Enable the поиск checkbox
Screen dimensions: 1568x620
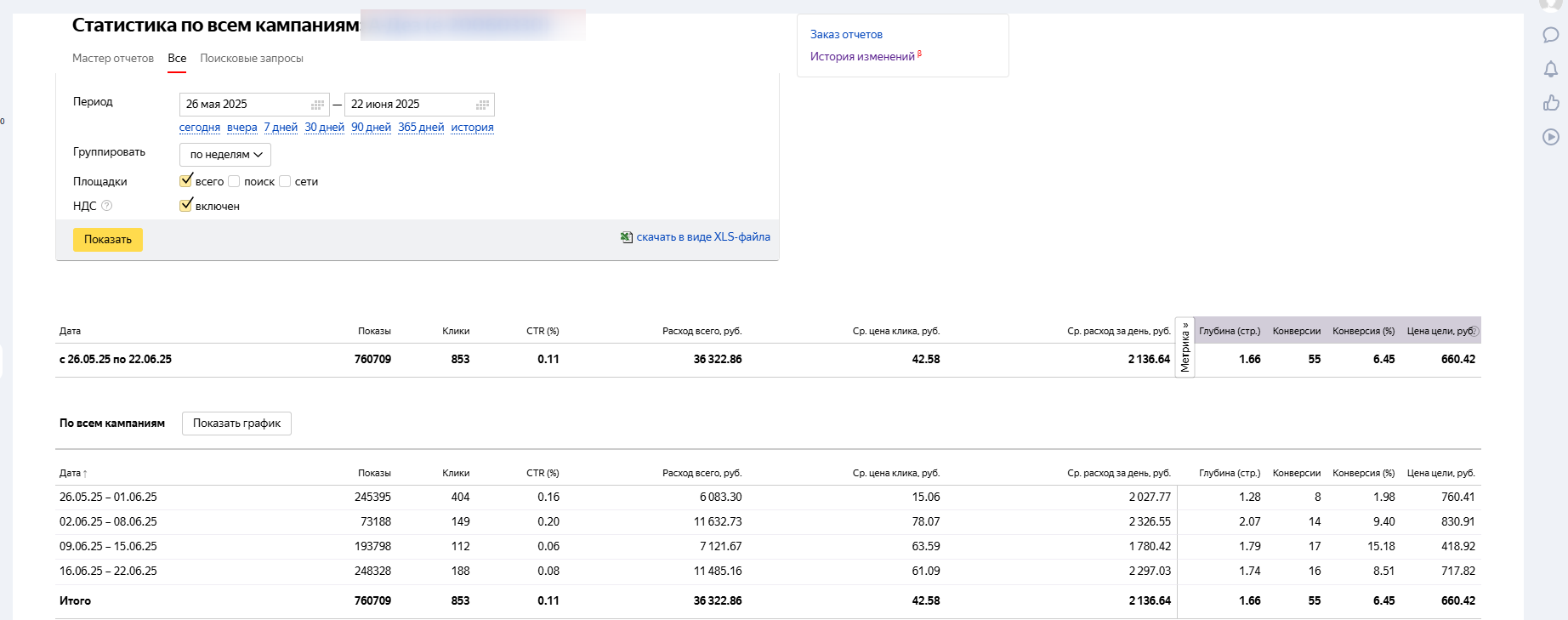234,181
